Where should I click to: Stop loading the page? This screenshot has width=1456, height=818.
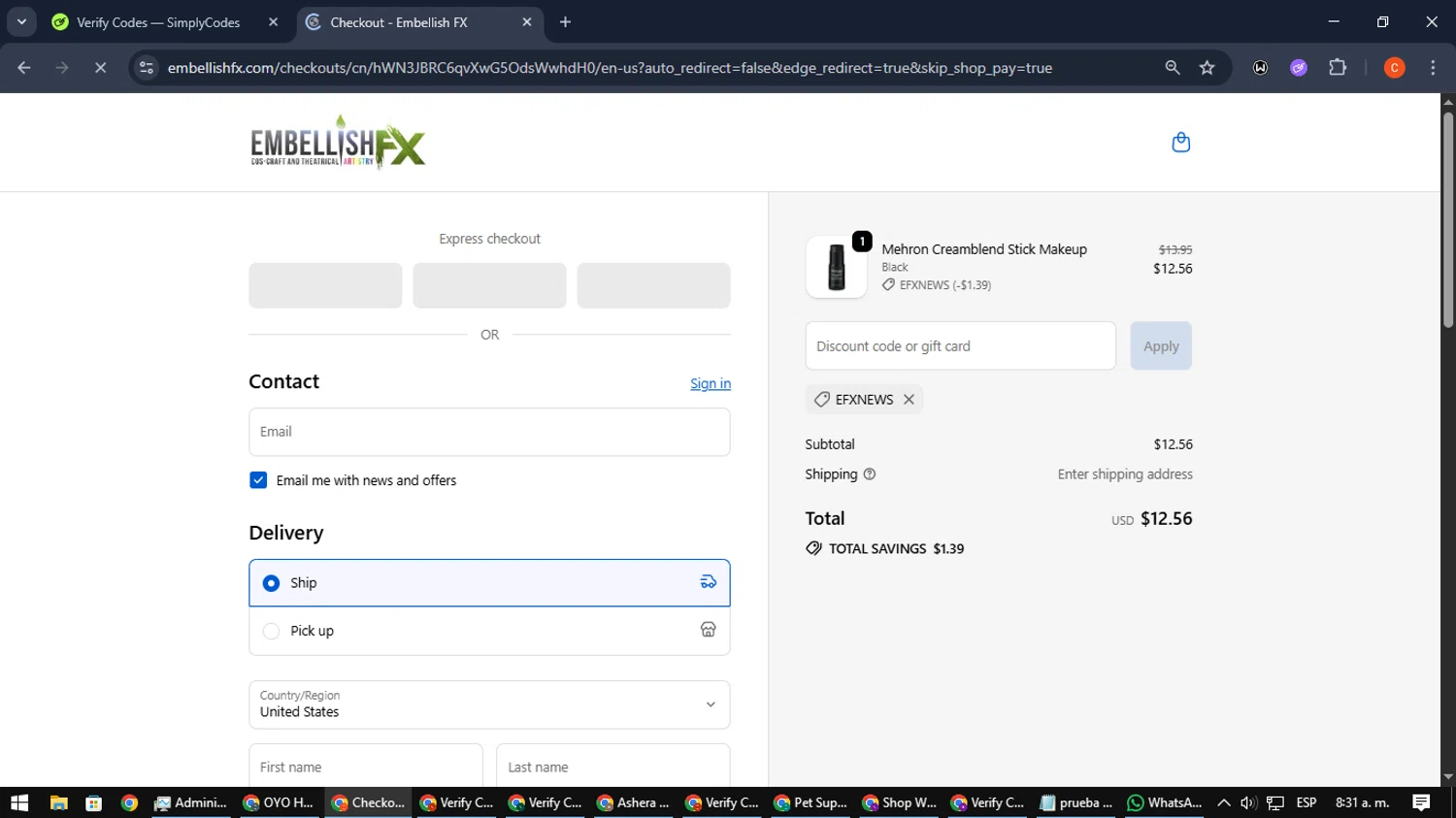[100, 68]
